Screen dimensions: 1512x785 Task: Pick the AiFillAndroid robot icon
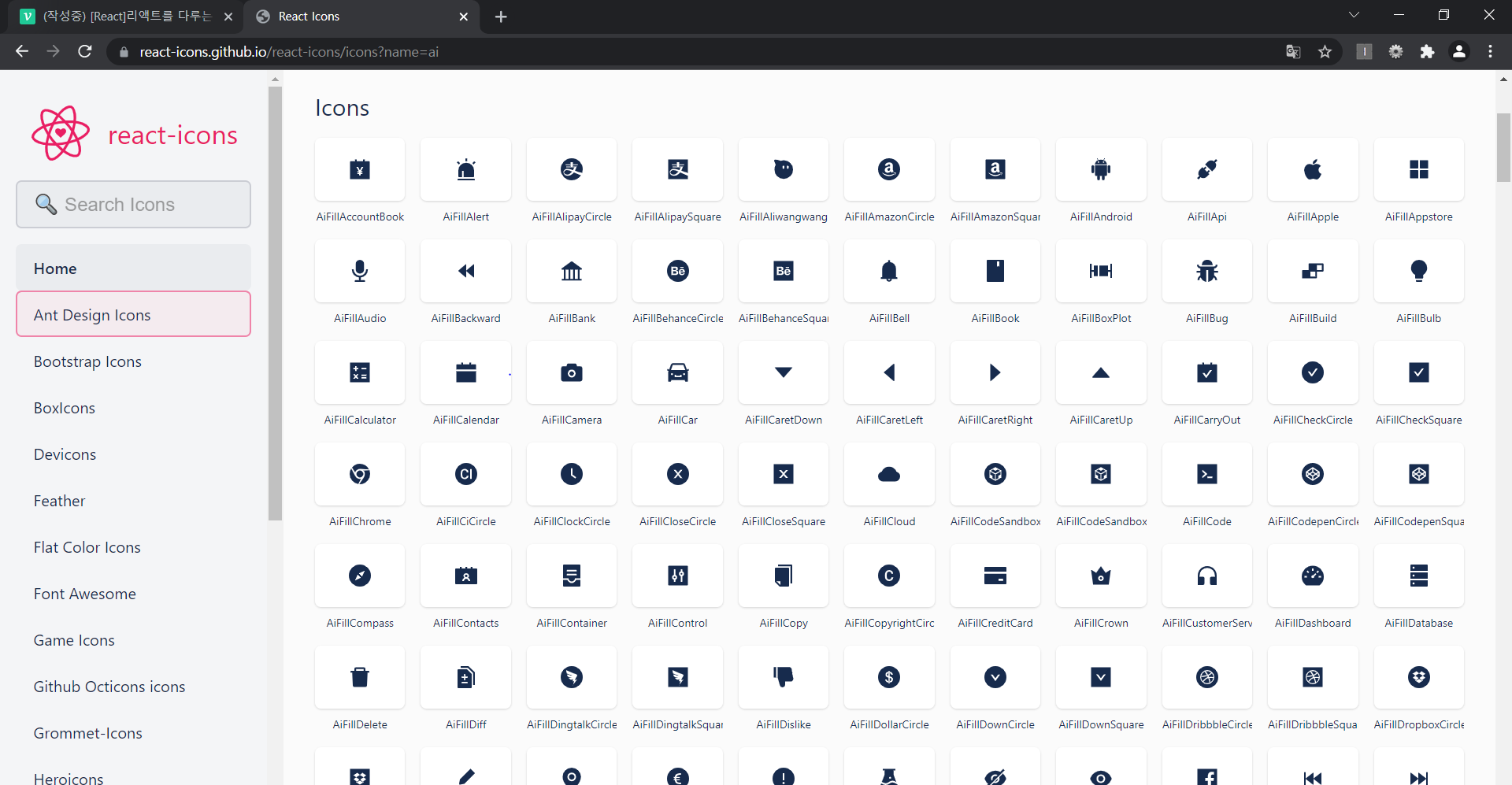click(1101, 169)
